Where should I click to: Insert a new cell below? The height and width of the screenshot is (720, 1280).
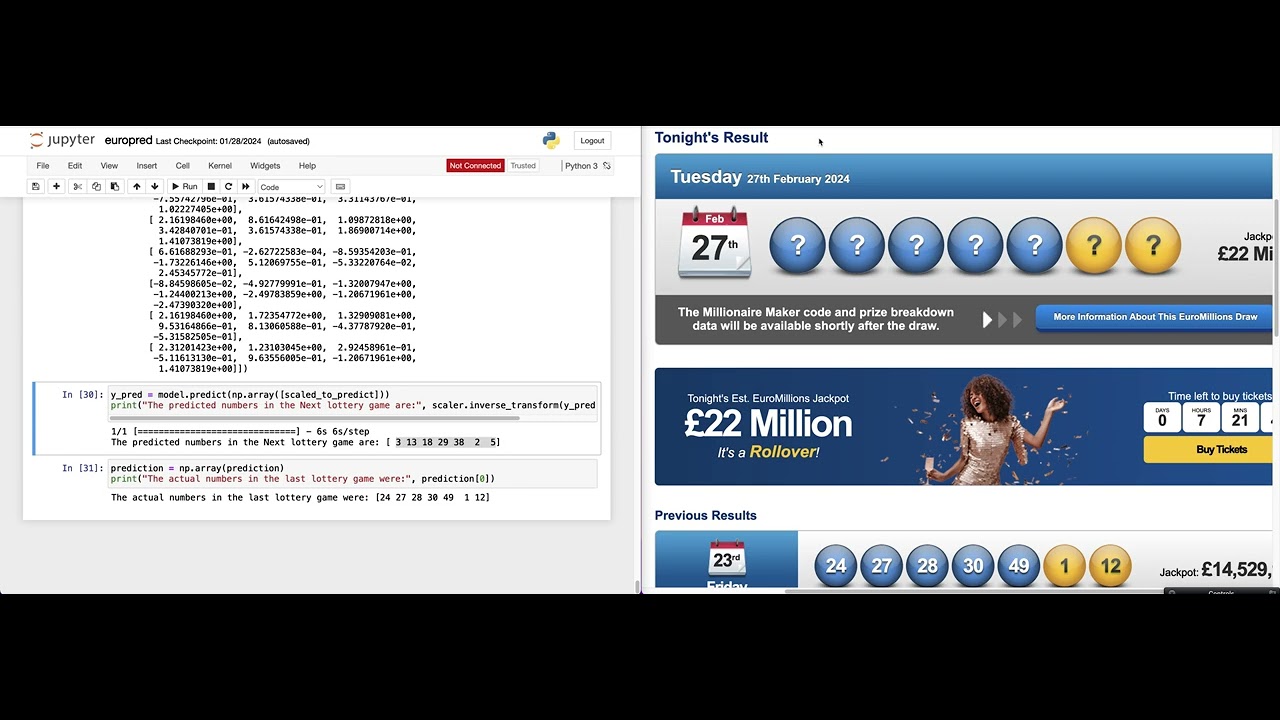[x=56, y=187]
